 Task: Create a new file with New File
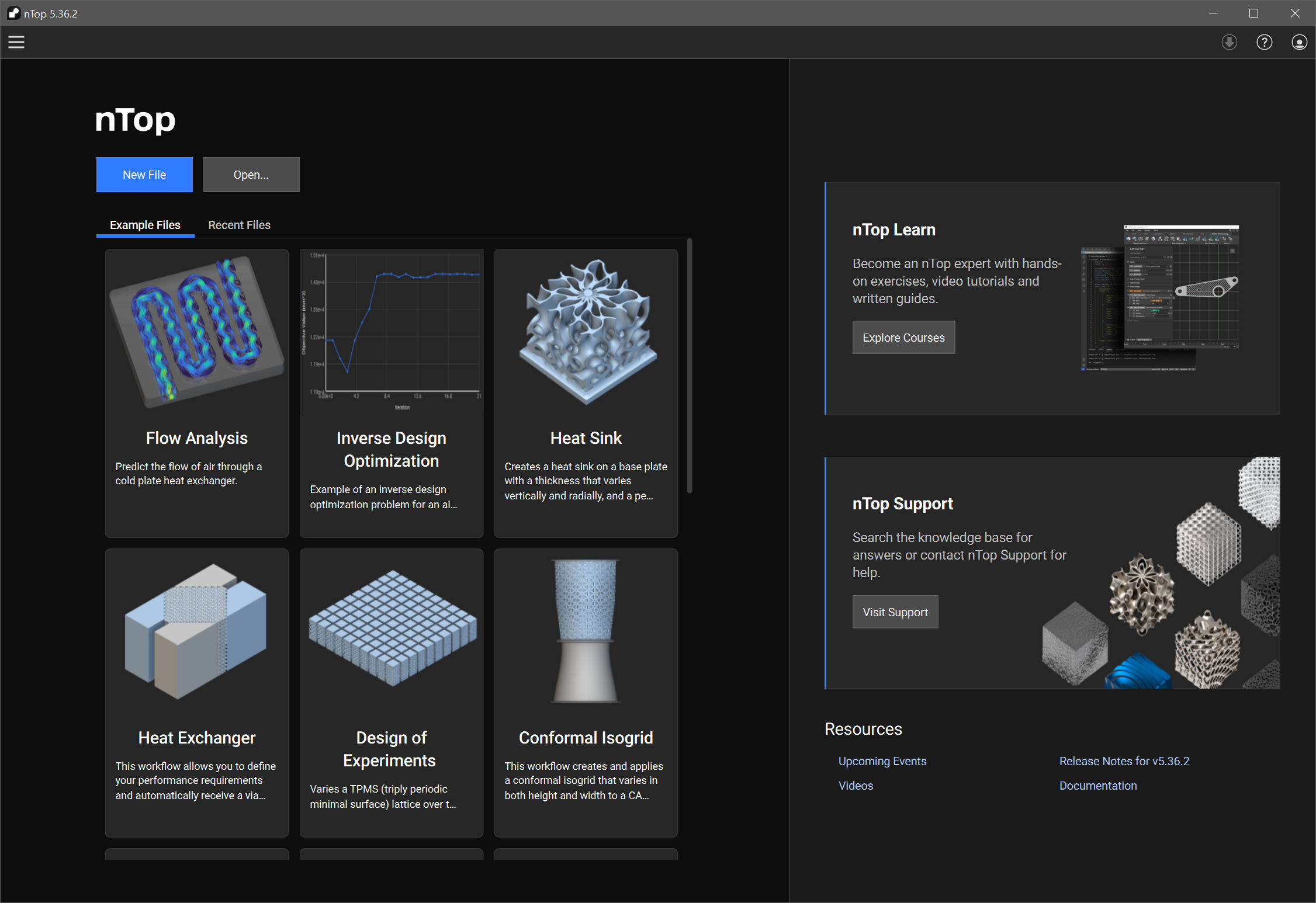[144, 174]
